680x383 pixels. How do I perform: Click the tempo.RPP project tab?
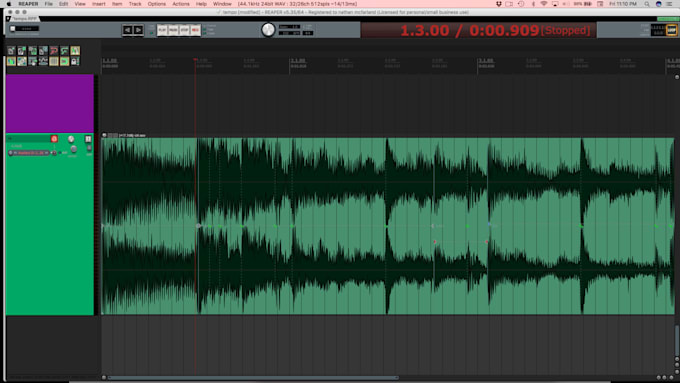point(24,19)
